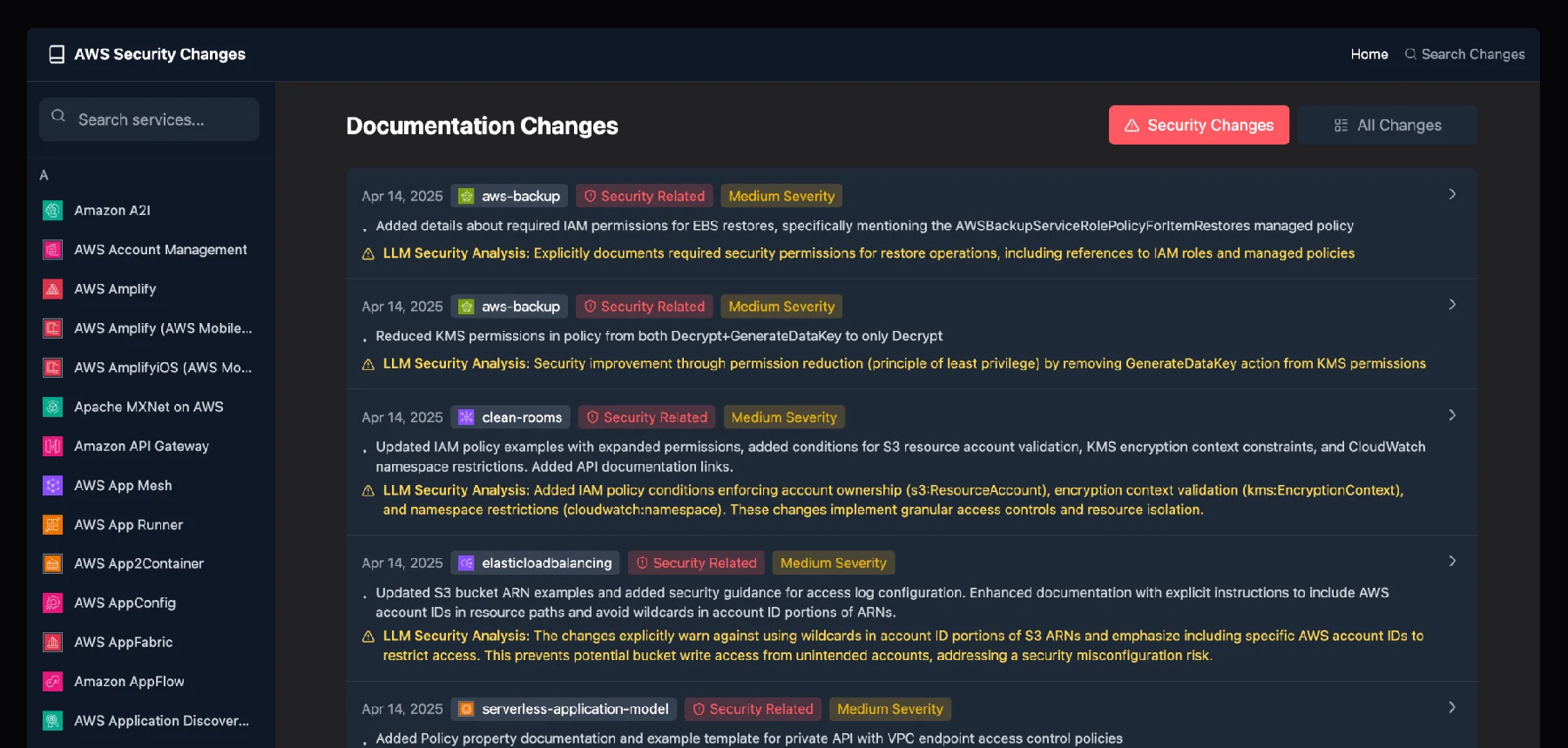Click the Apache MXNet on AWS icon
Image resolution: width=1568 pixels, height=748 pixels.
tap(52, 407)
